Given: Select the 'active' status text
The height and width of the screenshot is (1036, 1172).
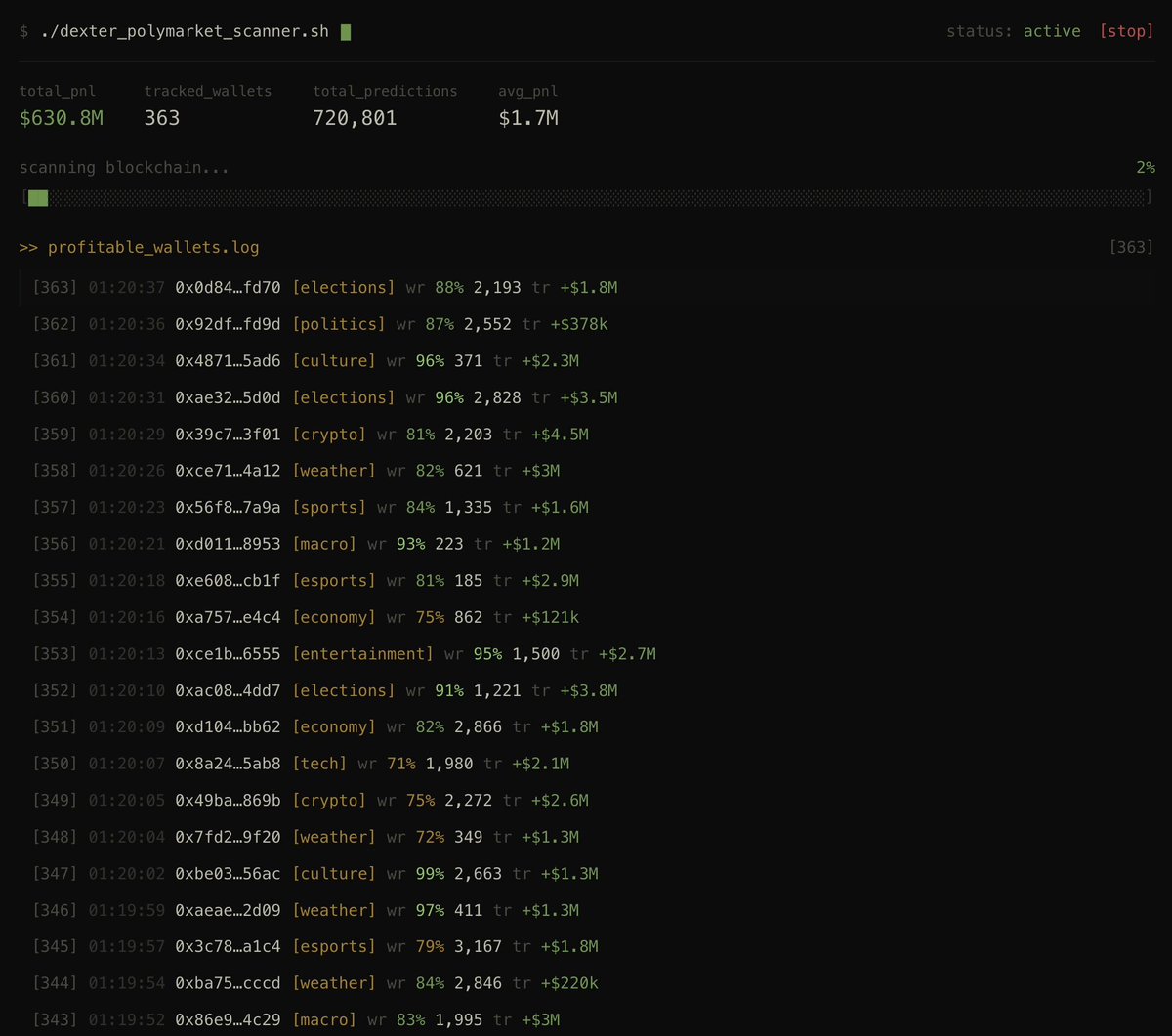Looking at the screenshot, I should coord(1052,31).
